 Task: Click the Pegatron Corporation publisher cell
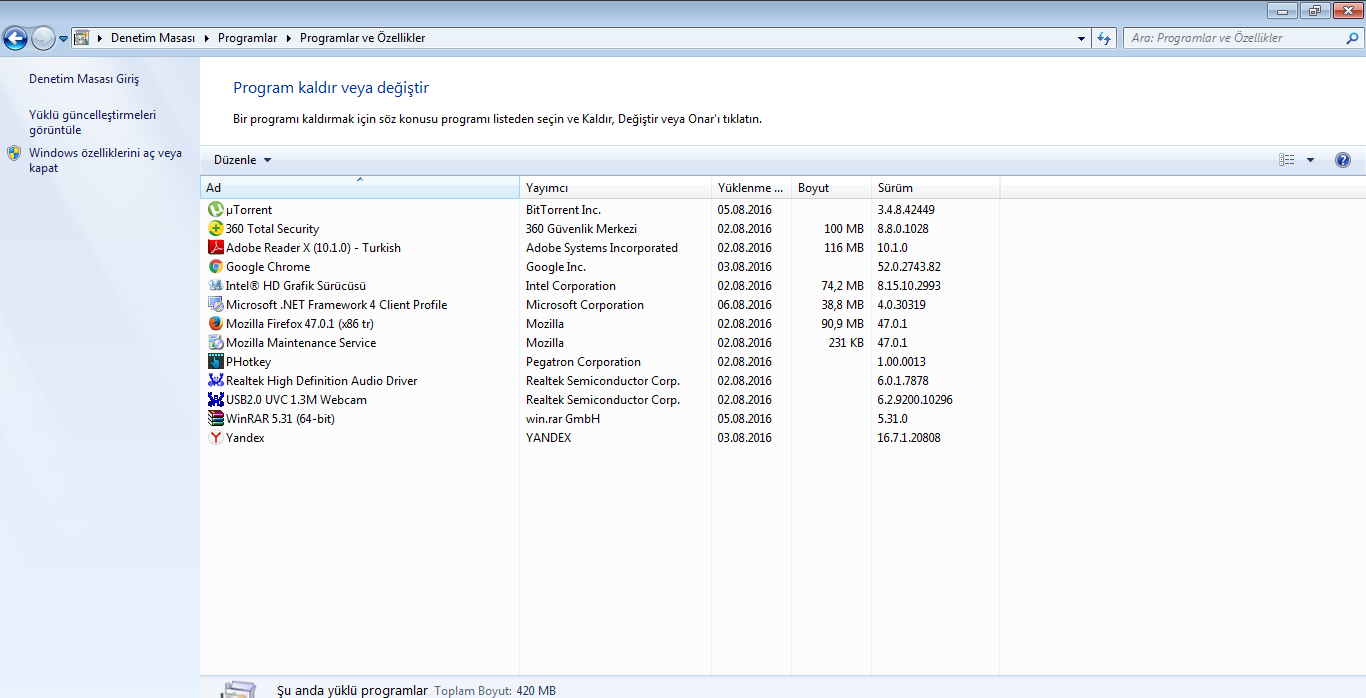tap(583, 362)
